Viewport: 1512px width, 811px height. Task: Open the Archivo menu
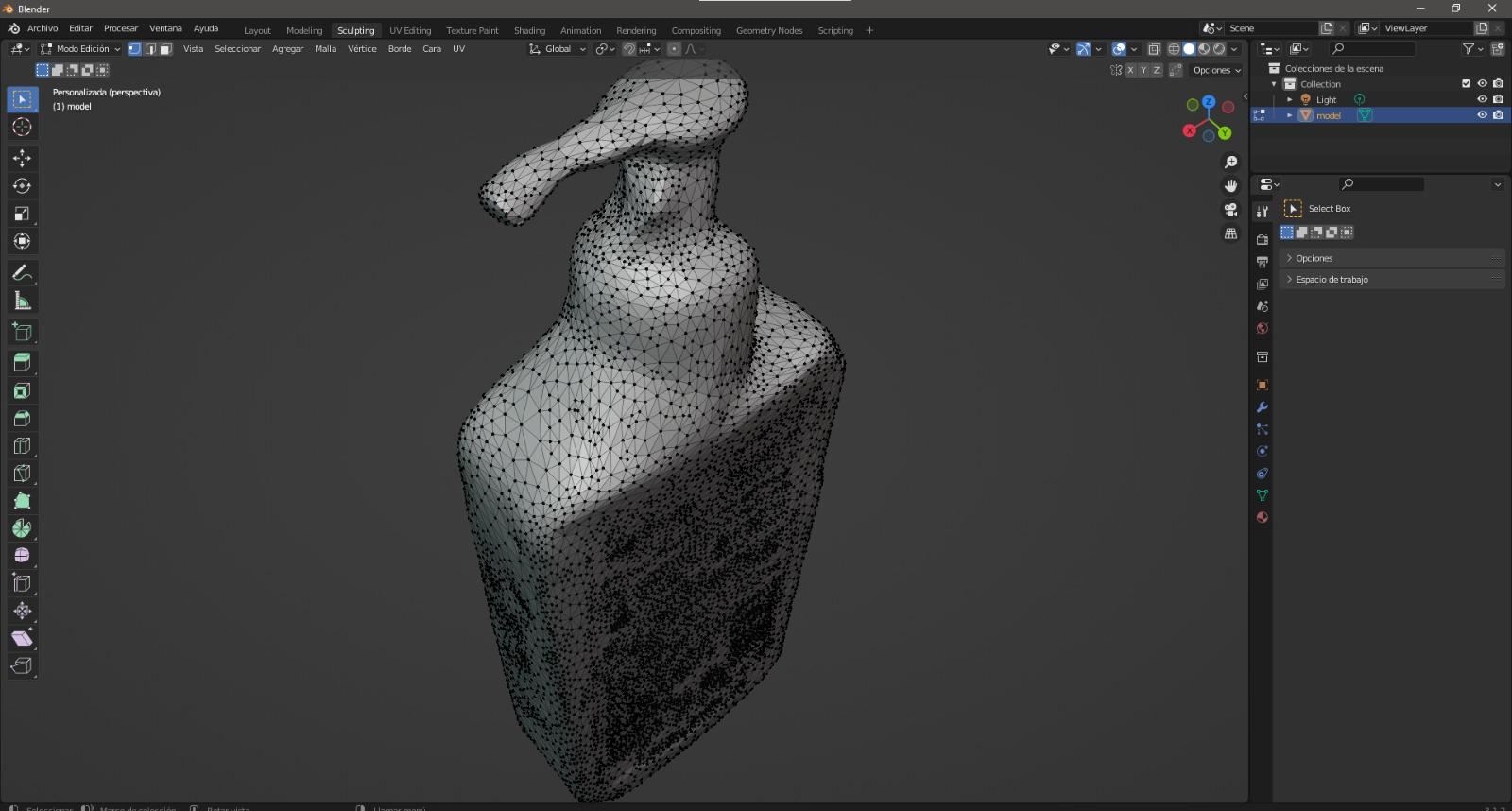point(43,28)
